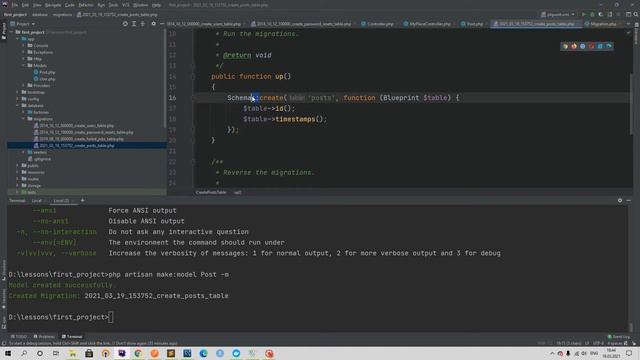640x360 pixels.
Task: Show hidden editor tabs dropdown arrow
Action: [x=628, y=24]
